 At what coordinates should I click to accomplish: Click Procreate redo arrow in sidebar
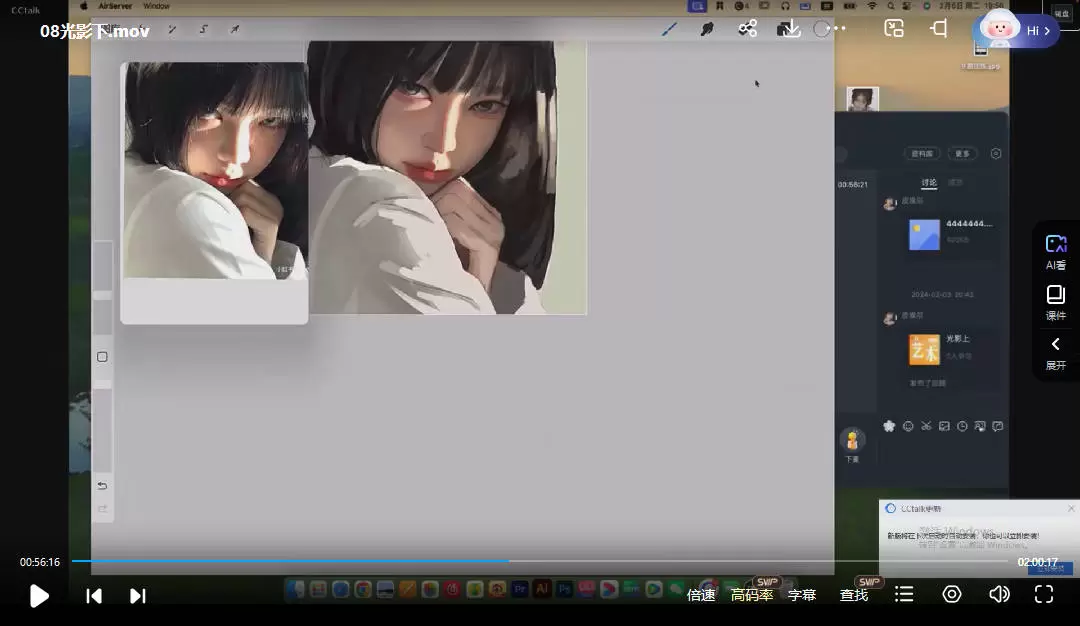click(x=102, y=509)
